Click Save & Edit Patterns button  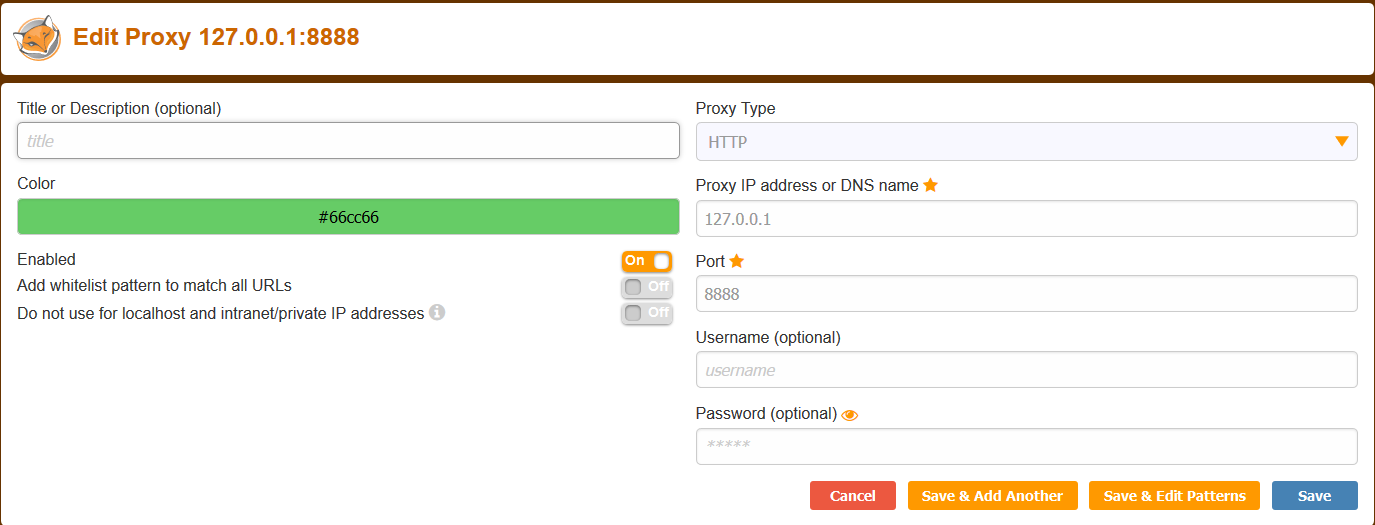(x=1175, y=496)
